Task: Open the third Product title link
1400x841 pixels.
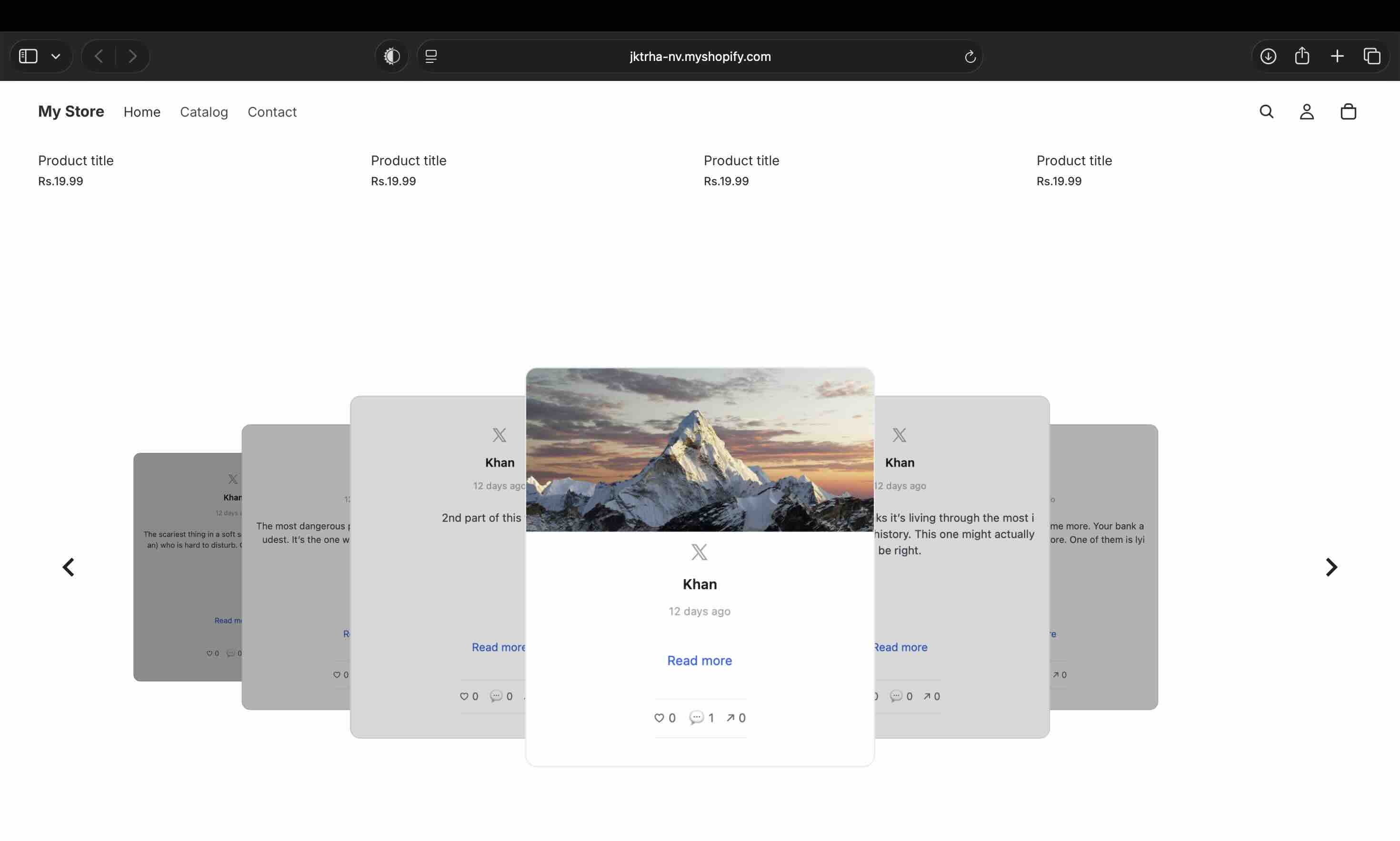Action: tap(741, 160)
